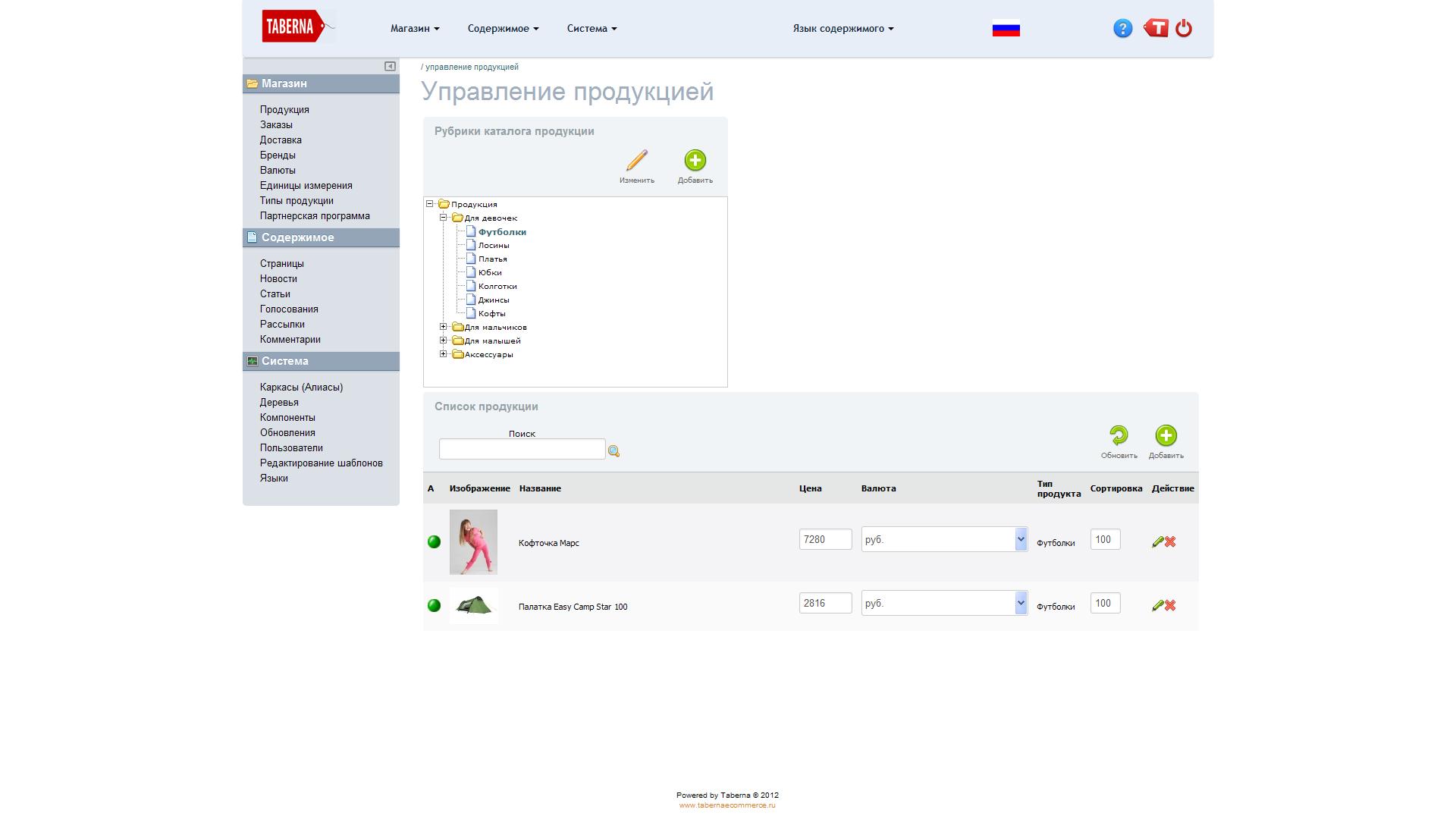Expand the Для мальчиков tree folder
Viewport: 1456px width, 819px height.
444,328
